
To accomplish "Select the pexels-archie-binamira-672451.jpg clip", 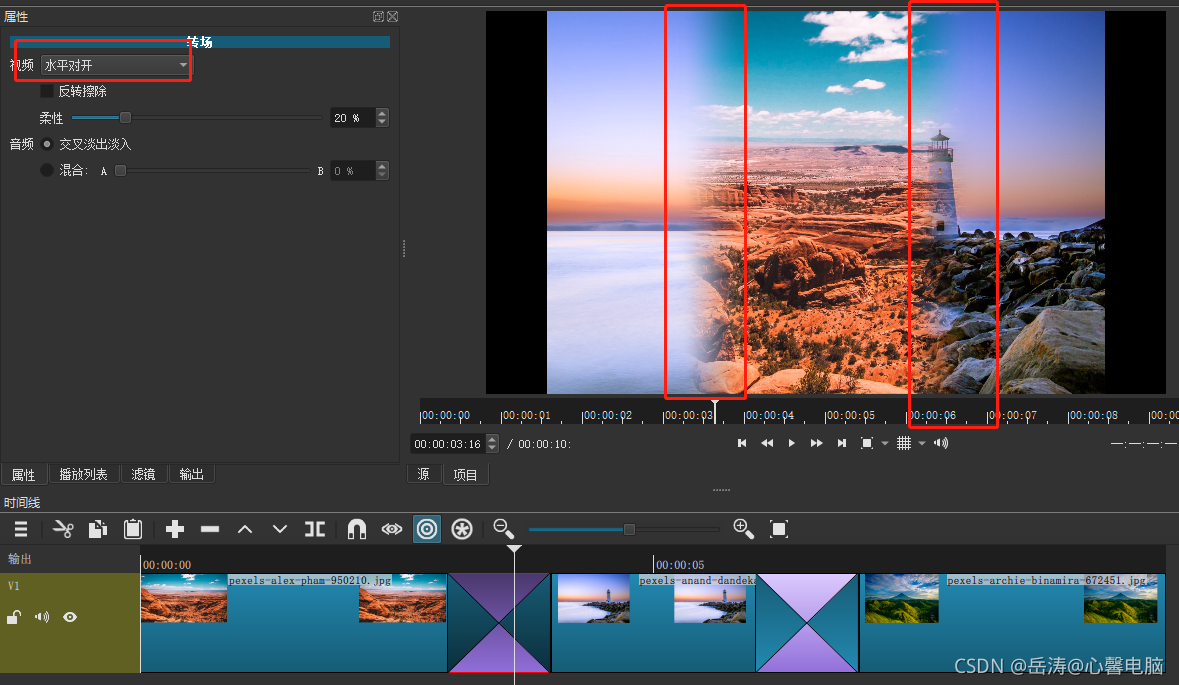I will tap(1012, 623).
